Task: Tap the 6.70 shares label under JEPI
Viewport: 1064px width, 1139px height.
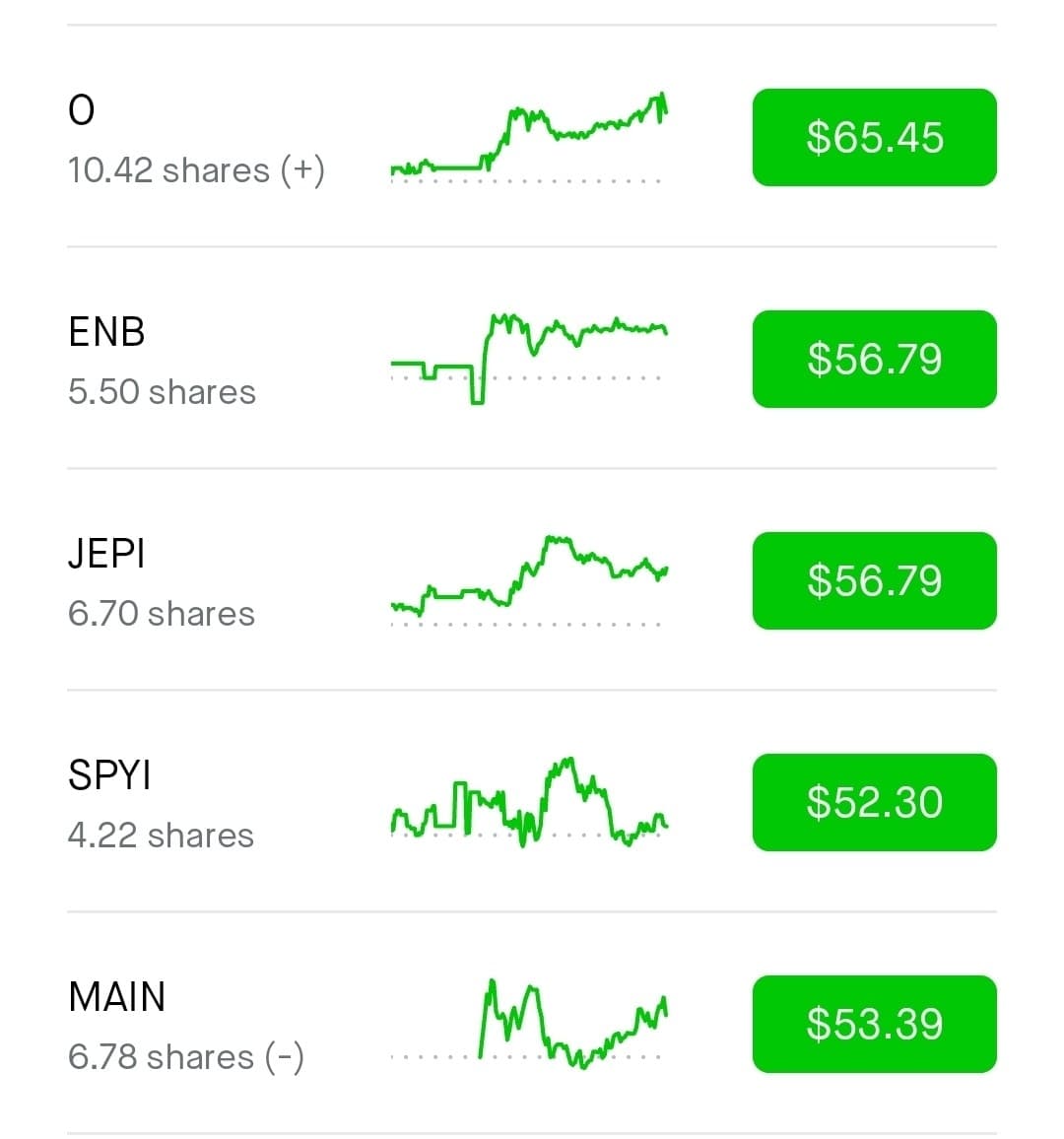Action: (x=162, y=614)
